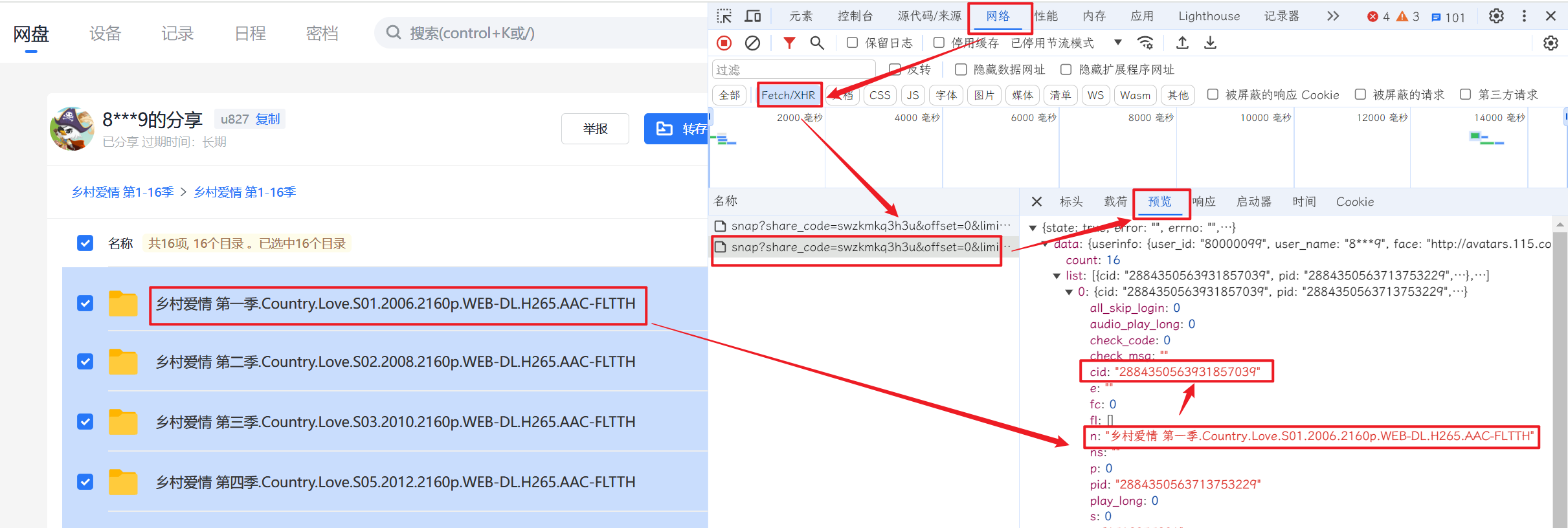
Task: Expand more DevTools tabs chevron
Action: click(1332, 16)
